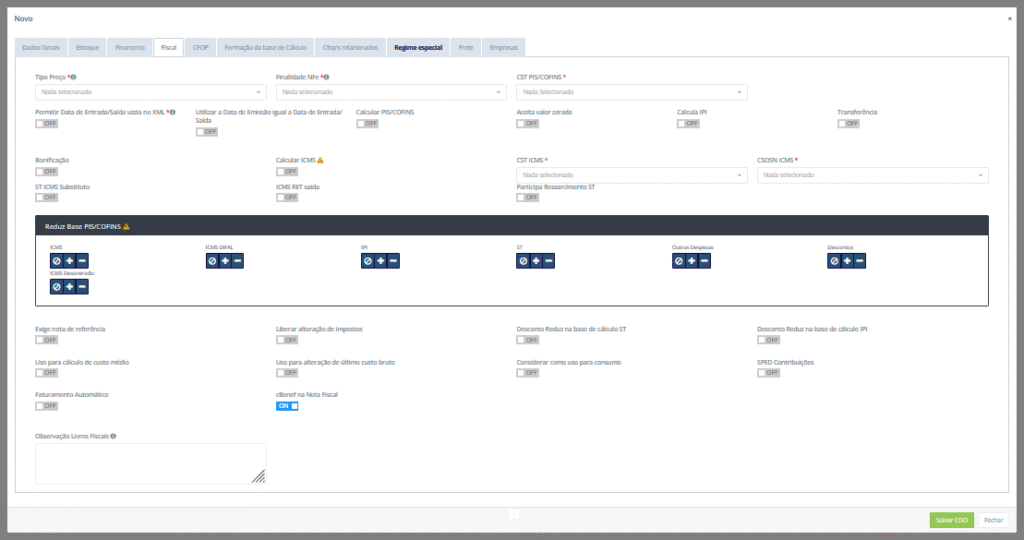Screen dimensions: 1024x540
Task: Open the CSOSN ICMS dropdown list
Action: 872,175
